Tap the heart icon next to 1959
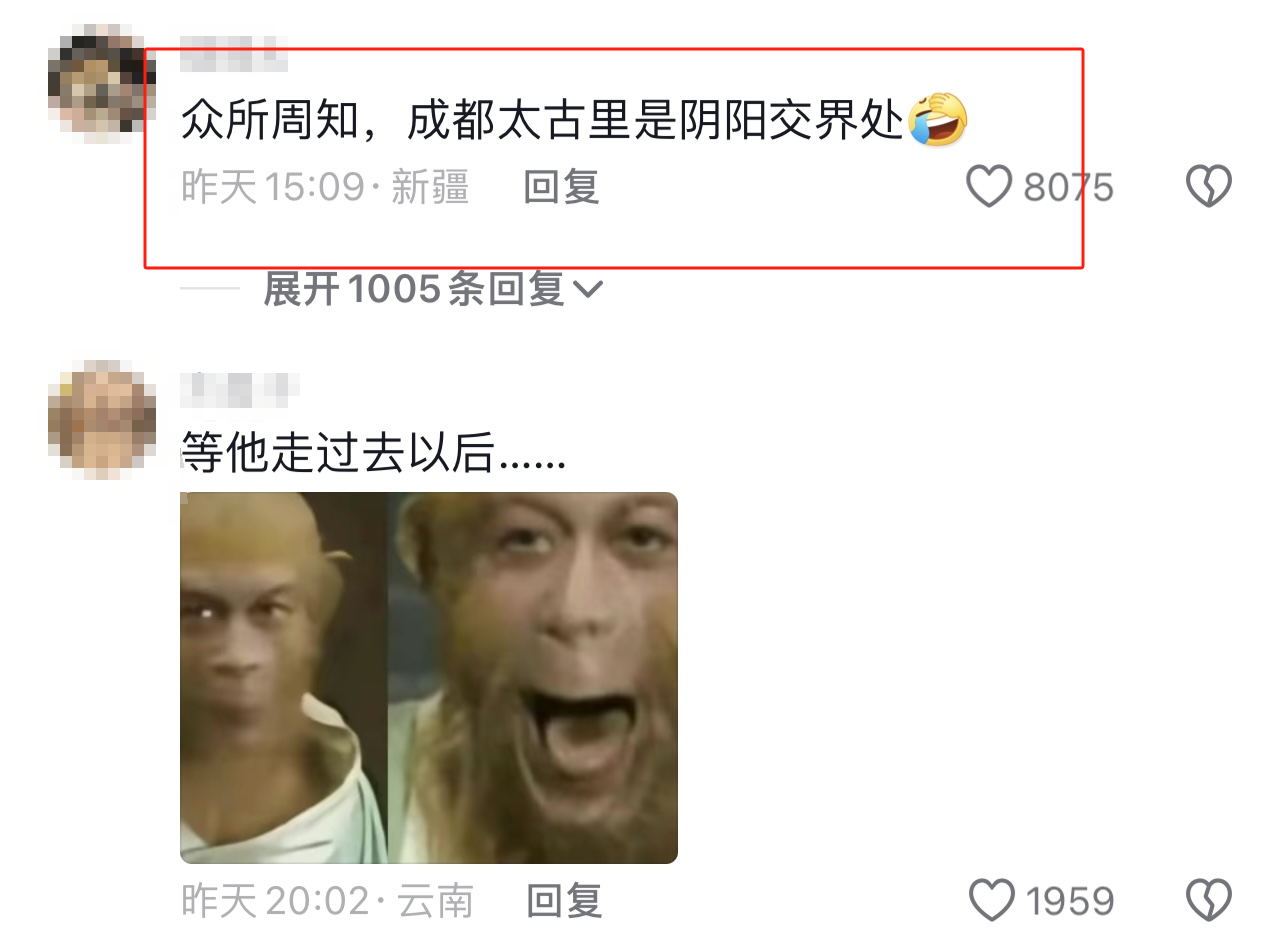The image size is (1284, 951). [x=992, y=901]
